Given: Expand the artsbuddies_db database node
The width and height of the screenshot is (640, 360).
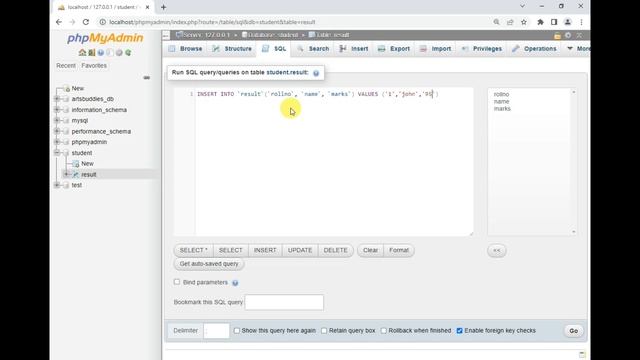Looking at the screenshot, I should click(x=57, y=99).
